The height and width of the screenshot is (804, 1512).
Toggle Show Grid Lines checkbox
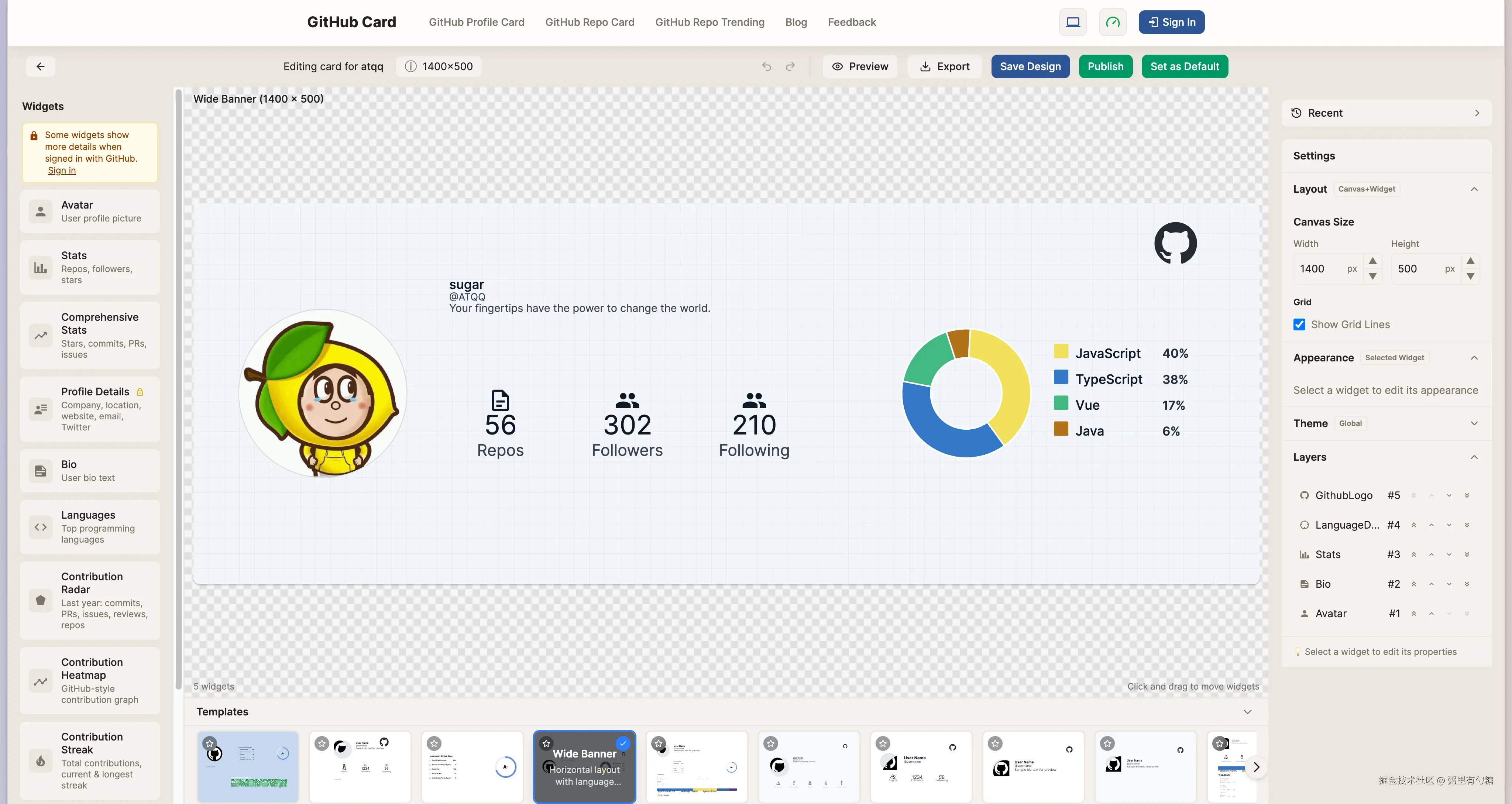[x=1299, y=324]
